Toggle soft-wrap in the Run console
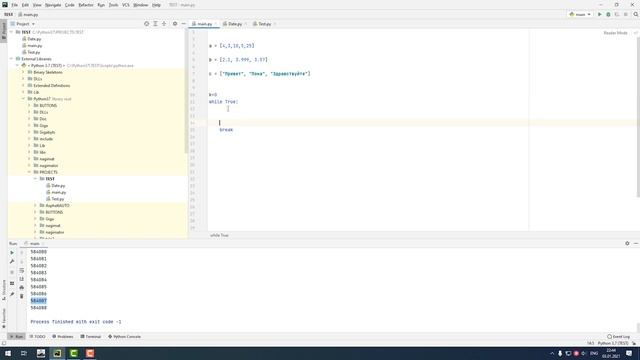640x360 pixels. point(22,270)
